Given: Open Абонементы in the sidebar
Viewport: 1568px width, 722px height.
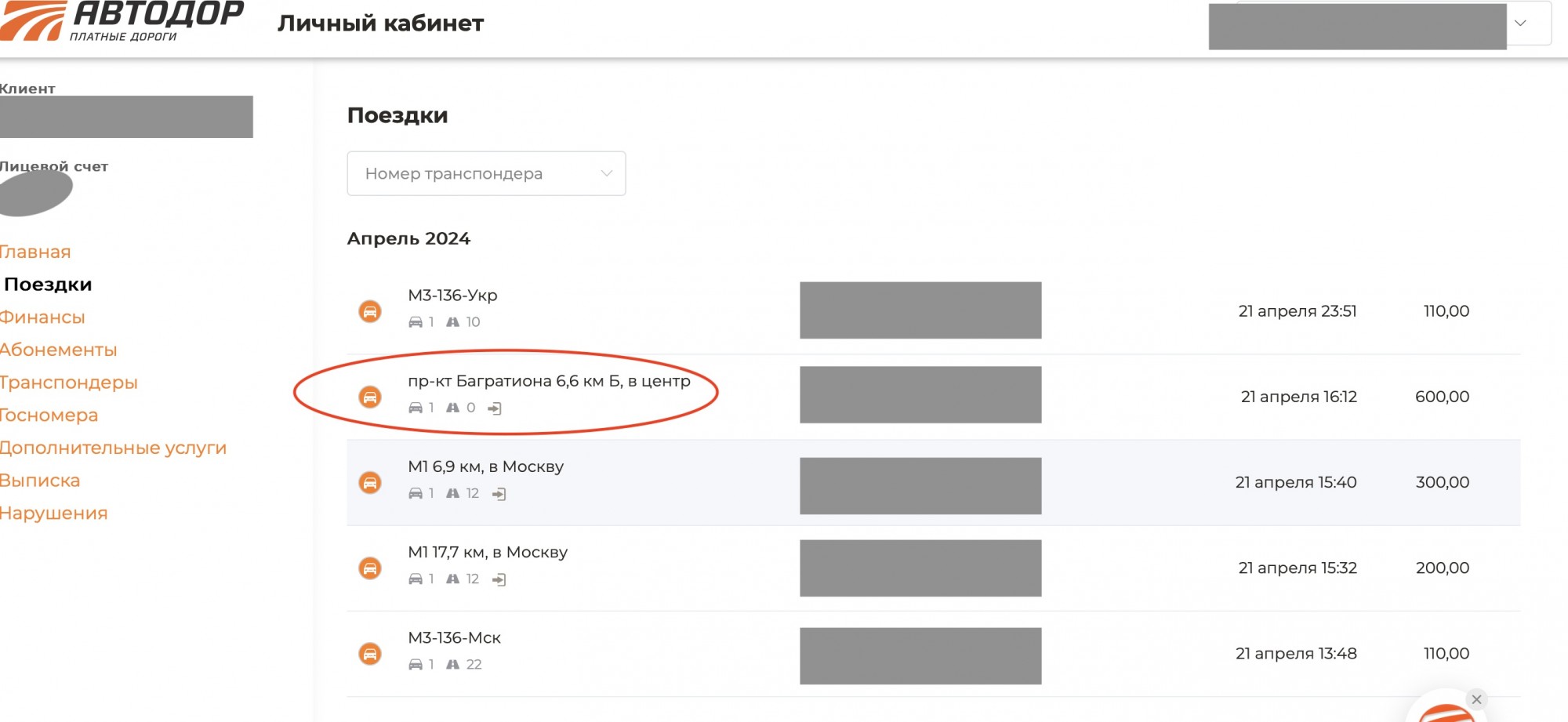Looking at the screenshot, I should (59, 350).
